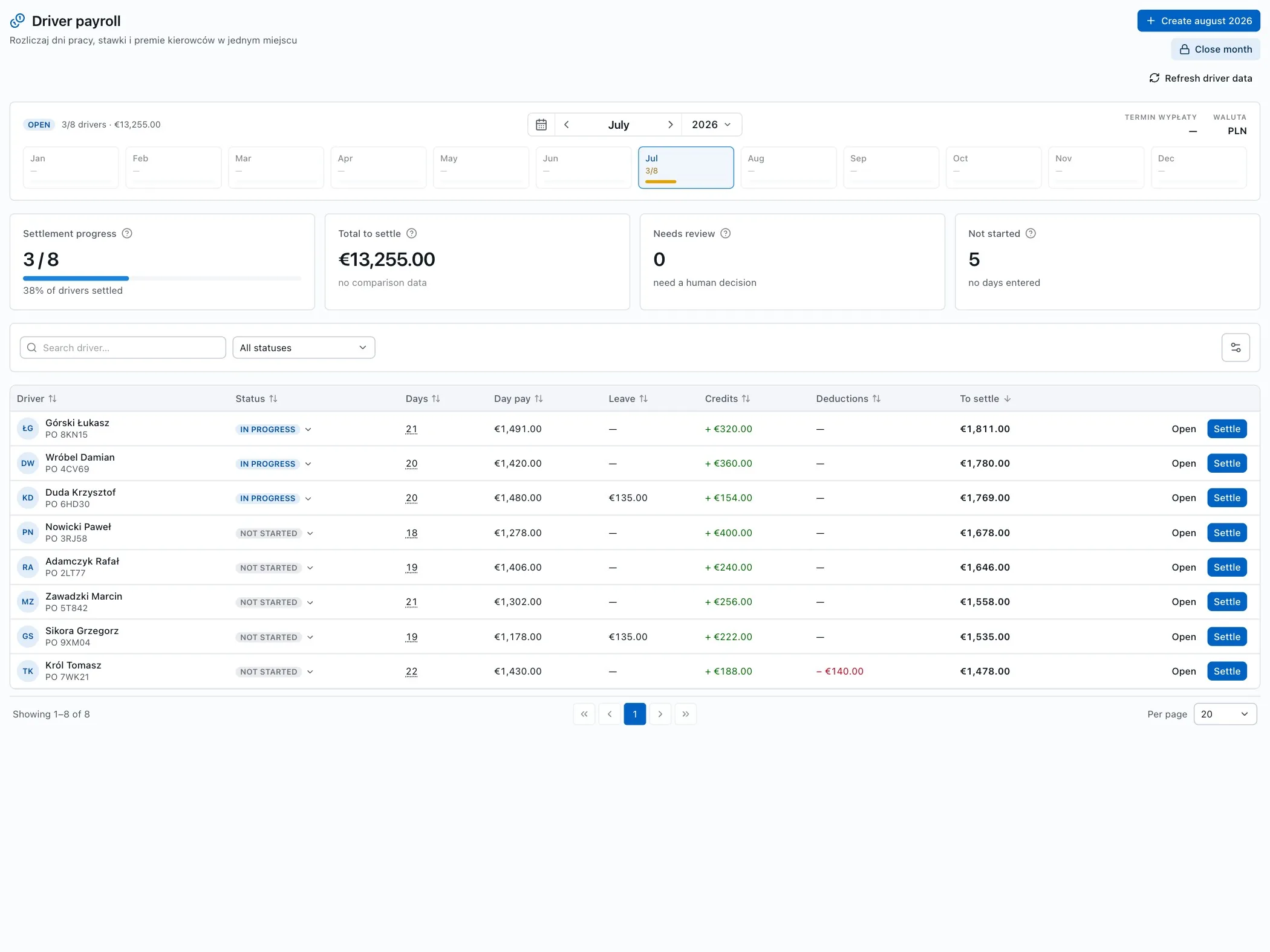
Task: Open payroll details for Wróbel Damian
Action: 1184,463
